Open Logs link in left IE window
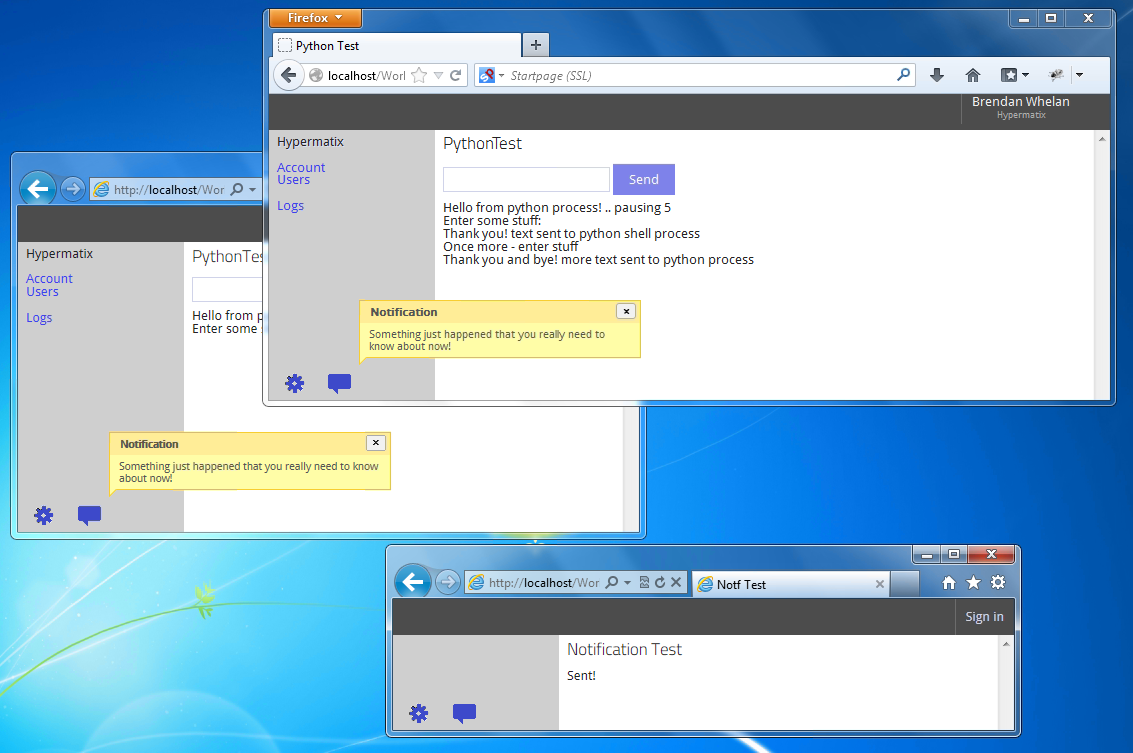Screen dimensions: 1133x753 click(39, 318)
